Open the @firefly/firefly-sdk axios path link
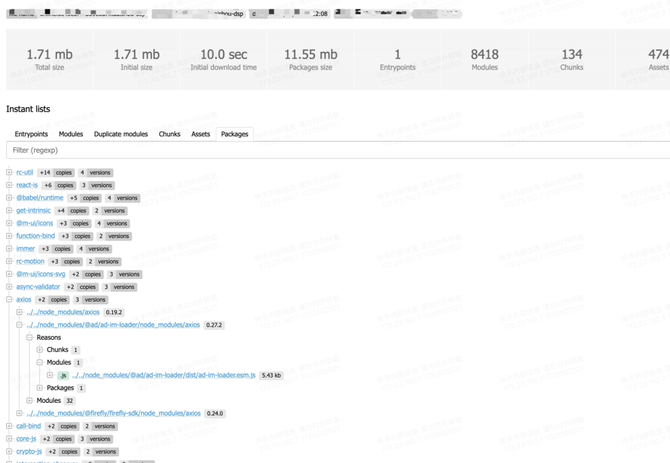This screenshot has height=463, width=670. click(114, 413)
